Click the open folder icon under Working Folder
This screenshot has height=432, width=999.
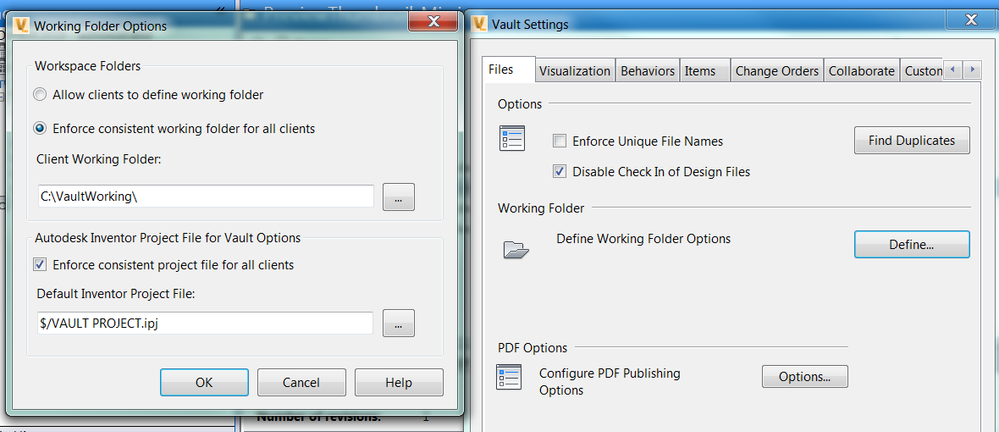516,249
